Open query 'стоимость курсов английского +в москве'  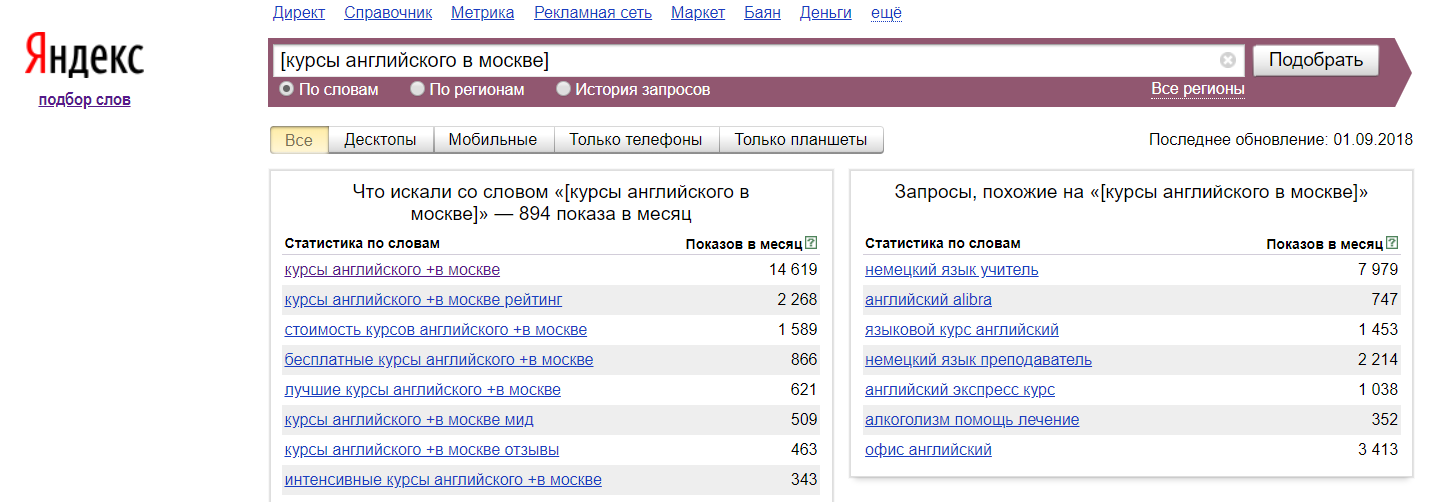tap(436, 330)
